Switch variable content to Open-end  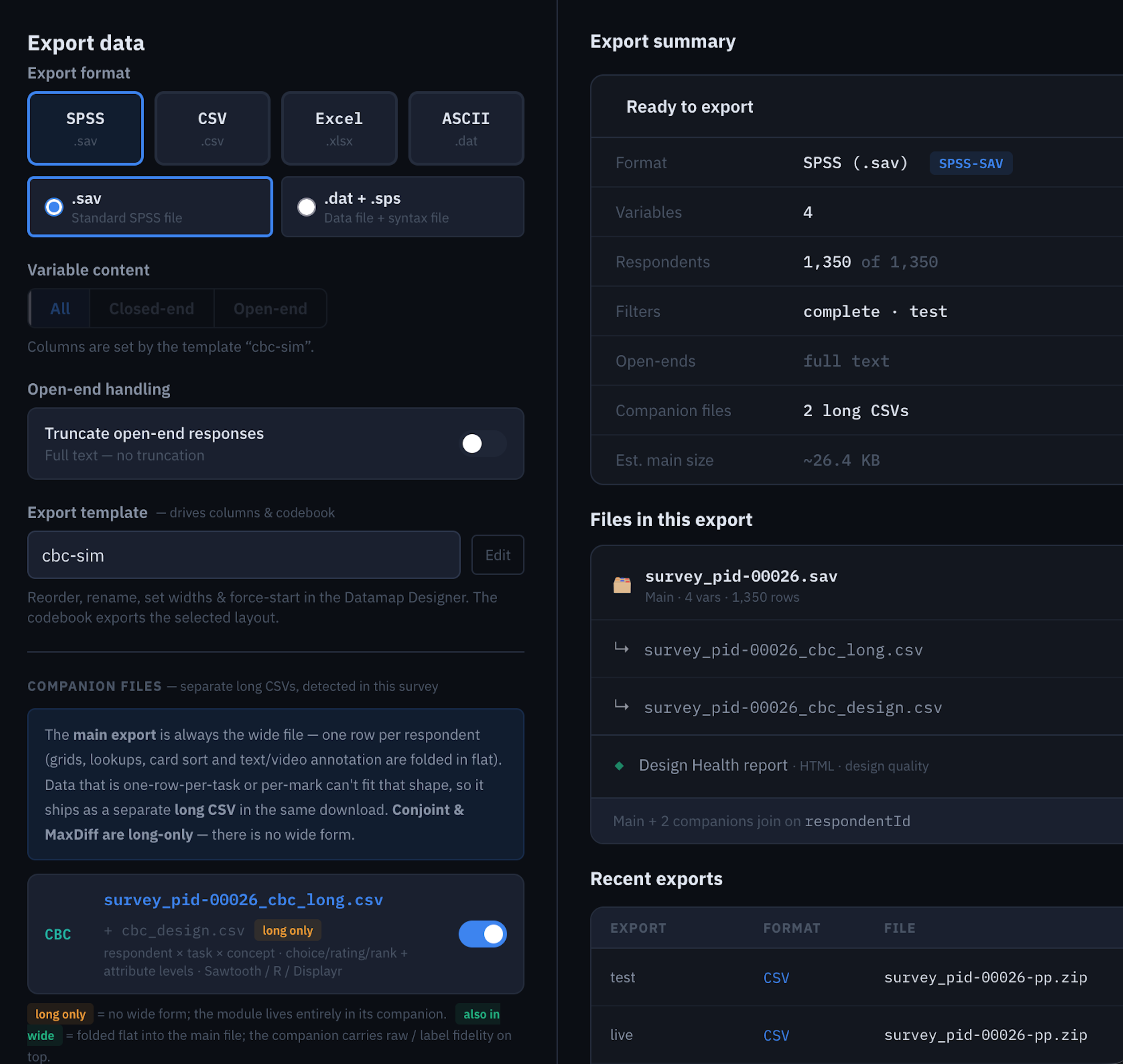[271, 309]
